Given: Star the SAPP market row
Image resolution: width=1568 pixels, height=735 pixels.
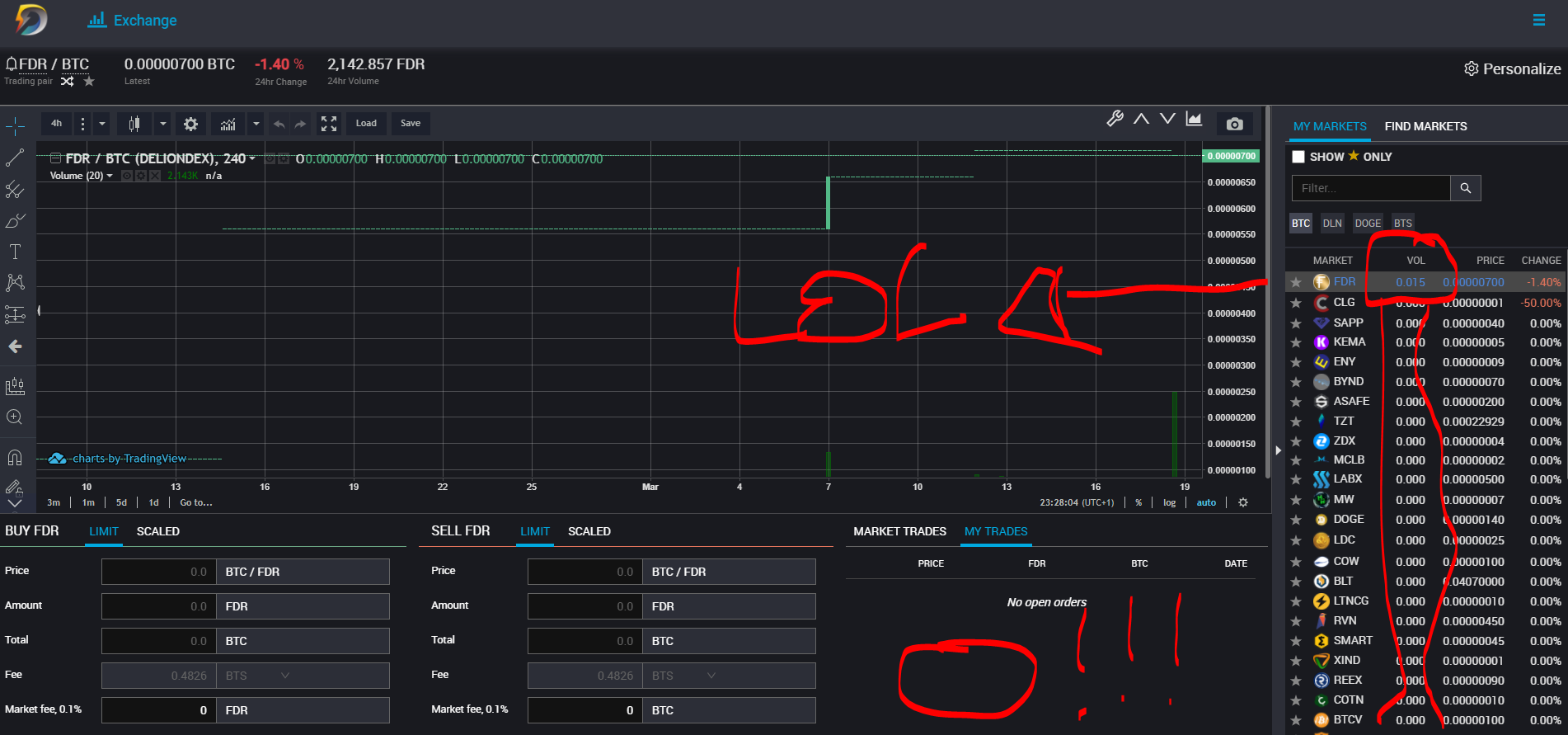Looking at the screenshot, I should pos(1296,323).
